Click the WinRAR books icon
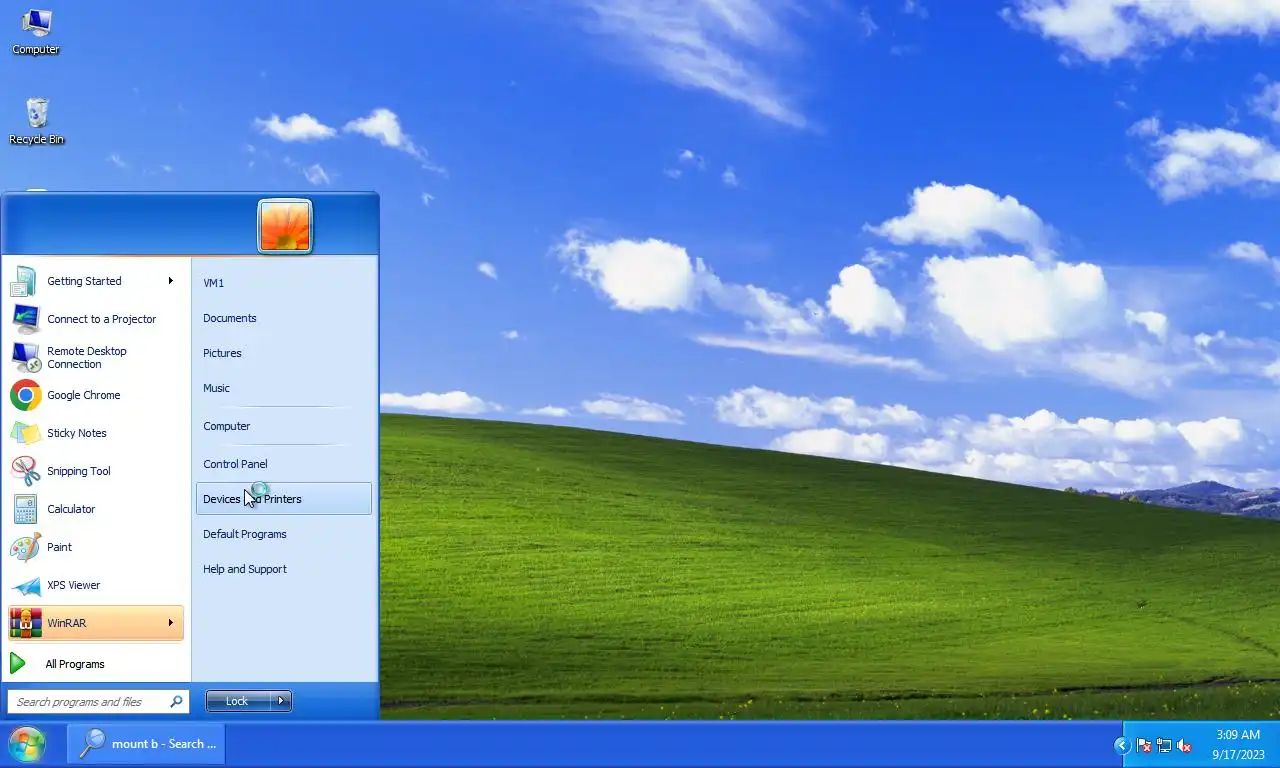This screenshot has height=768, width=1280. tap(25, 623)
